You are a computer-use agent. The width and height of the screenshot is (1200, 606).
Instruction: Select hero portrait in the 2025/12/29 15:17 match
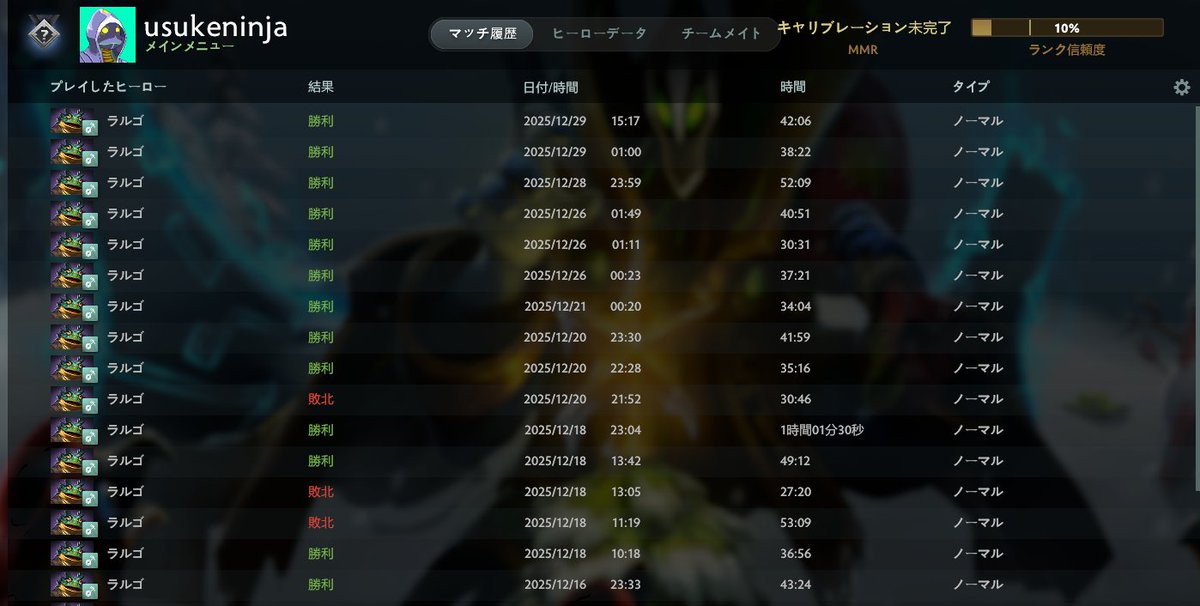click(x=74, y=121)
